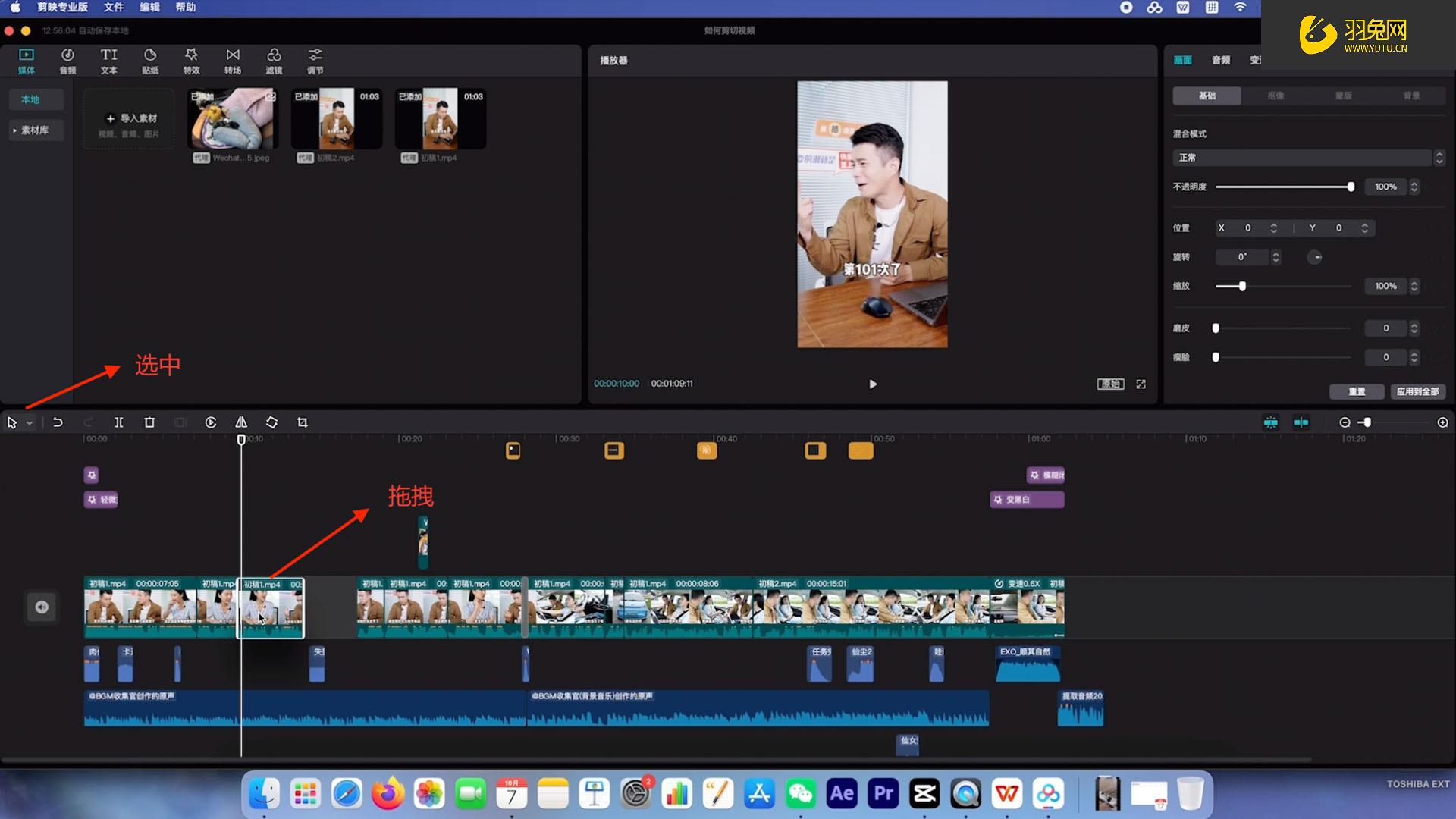Toggle 原始 original ratio button in player

pos(1111,384)
